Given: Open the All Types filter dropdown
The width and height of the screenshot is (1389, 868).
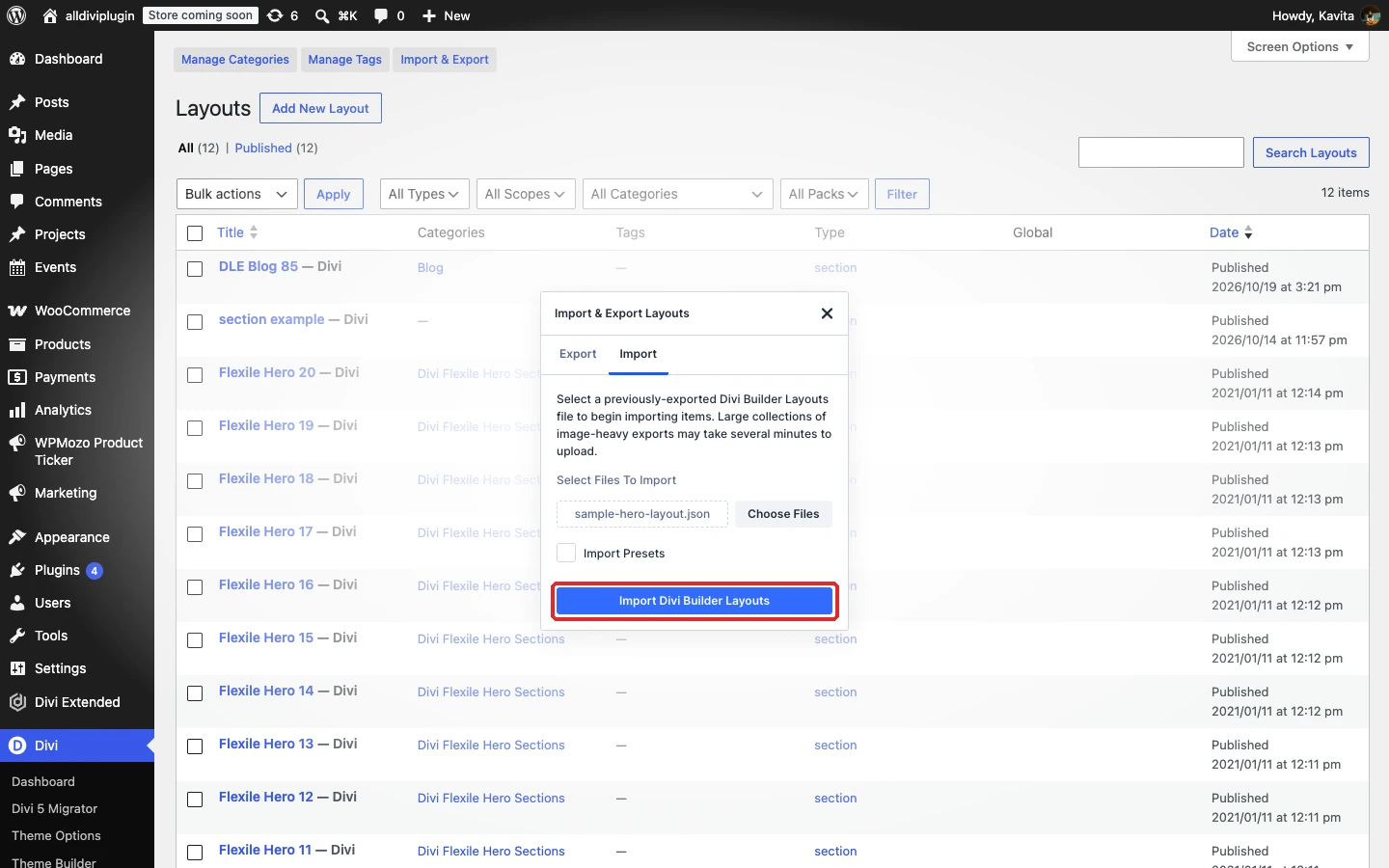Looking at the screenshot, I should (424, 194).
